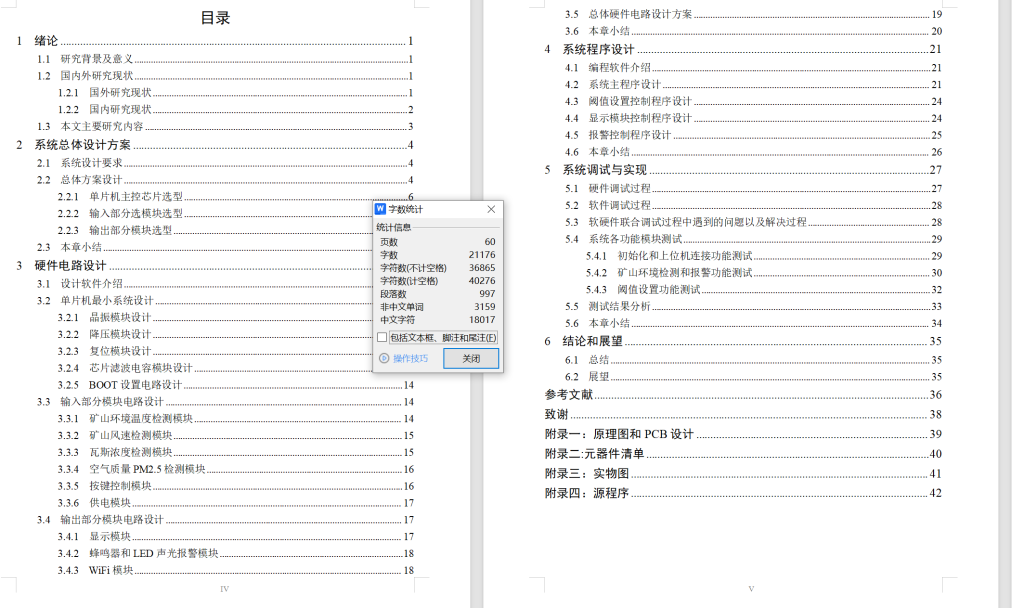Close the 字数统计 dialog with its X
Image resolution: width=1024 pixels, height=608 pixels.
tap(490, 210)
